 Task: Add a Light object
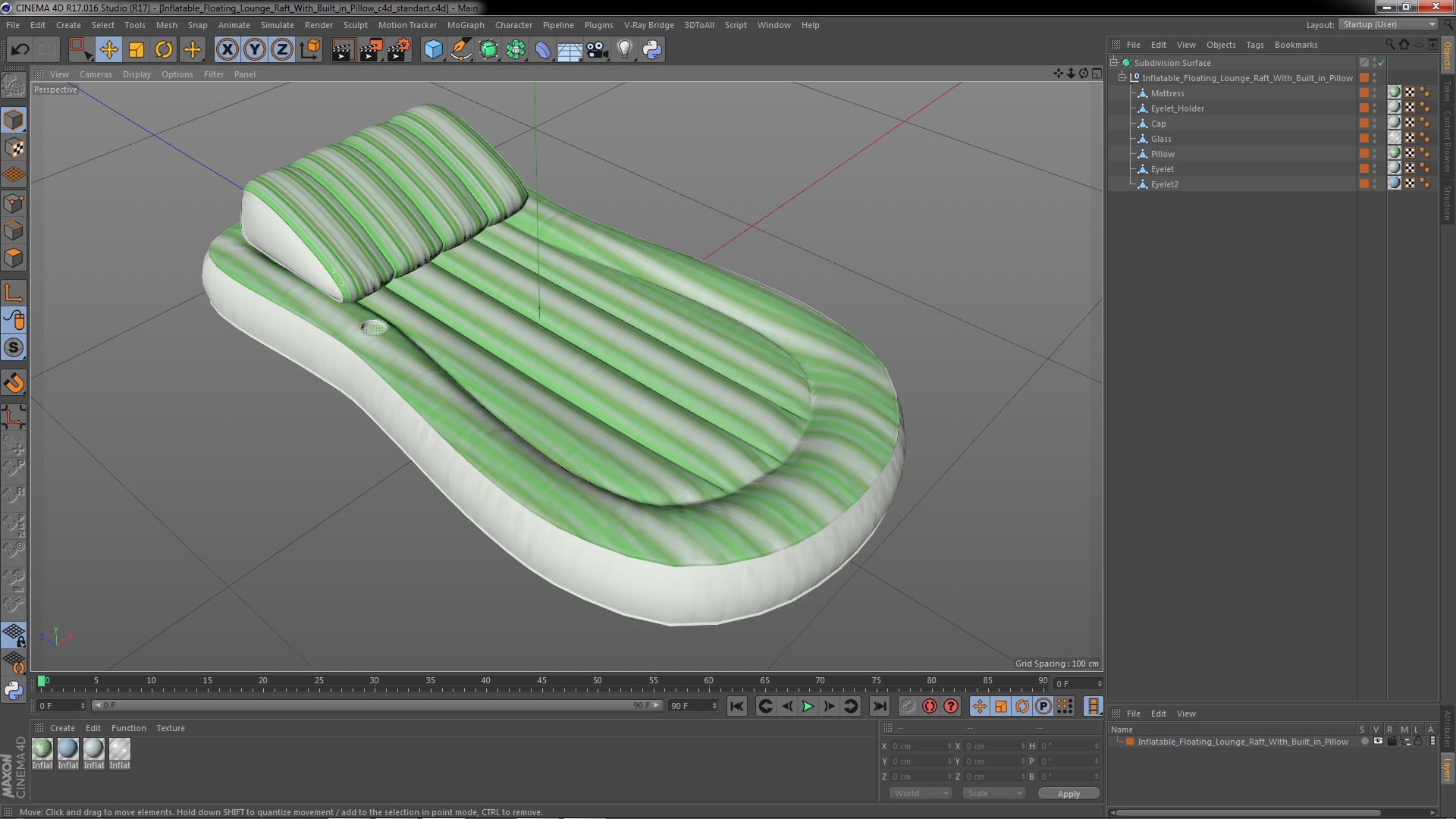pos(625,50)
